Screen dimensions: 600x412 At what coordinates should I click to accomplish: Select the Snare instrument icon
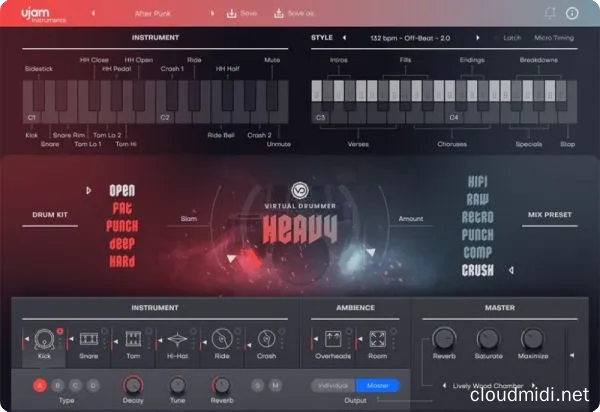point(88,341)
